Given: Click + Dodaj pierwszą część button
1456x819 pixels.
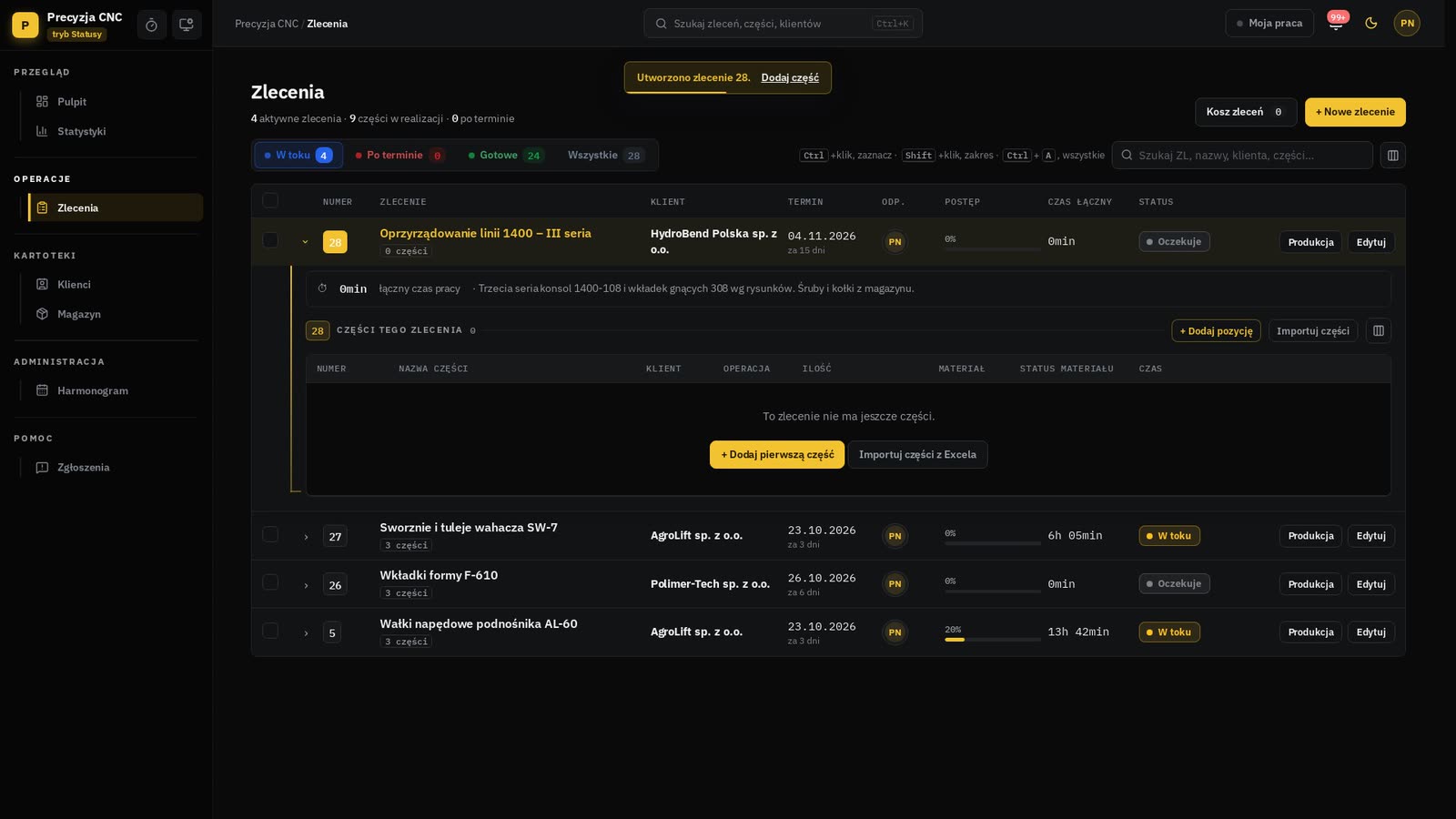Looking at the screenshot, I should pyautogui.click(x=777, y=454).
